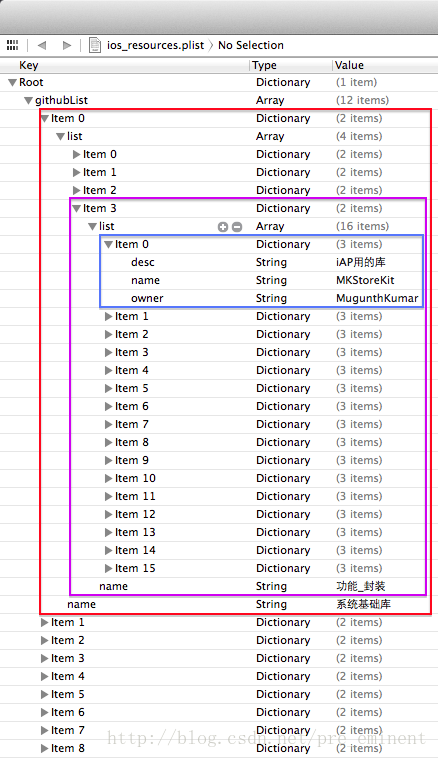The width and height of the screenshot is (438, 758).
Task: Expand Item 1 in the 4-item list
Action: coord(76,173)
